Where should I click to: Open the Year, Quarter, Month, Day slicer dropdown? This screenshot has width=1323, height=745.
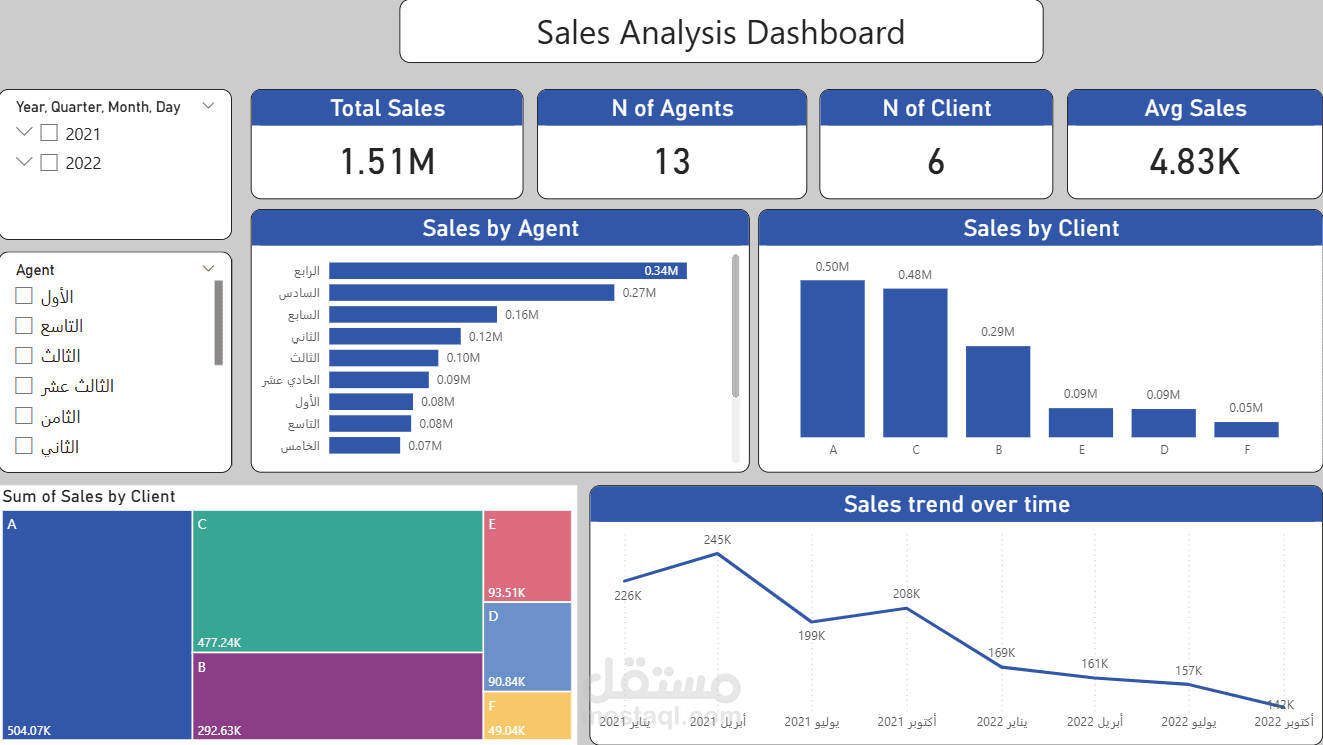click(x=208, y=106)
